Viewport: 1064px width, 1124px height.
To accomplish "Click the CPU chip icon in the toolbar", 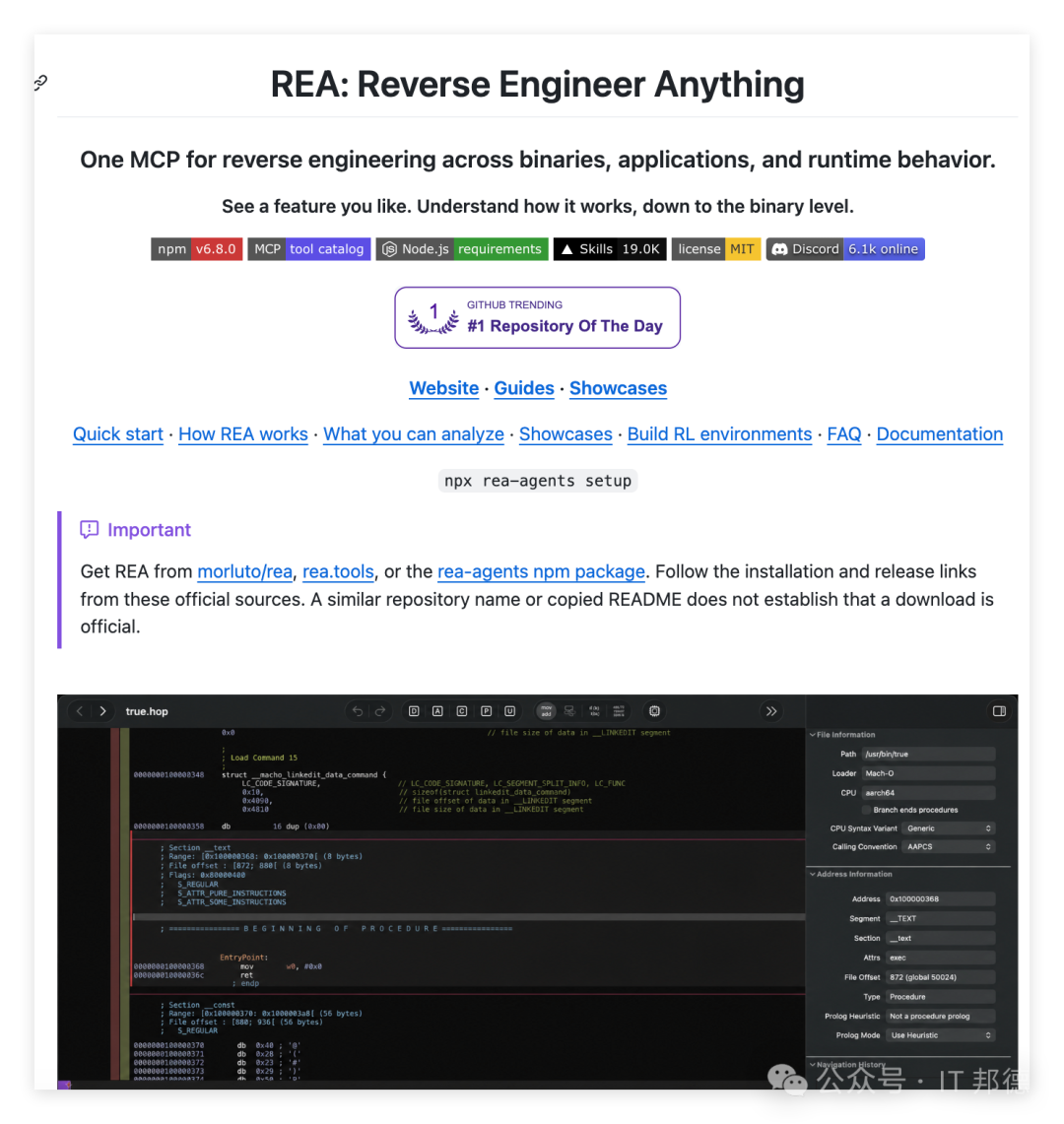I will pyautogui.click(x=654, y=711).
